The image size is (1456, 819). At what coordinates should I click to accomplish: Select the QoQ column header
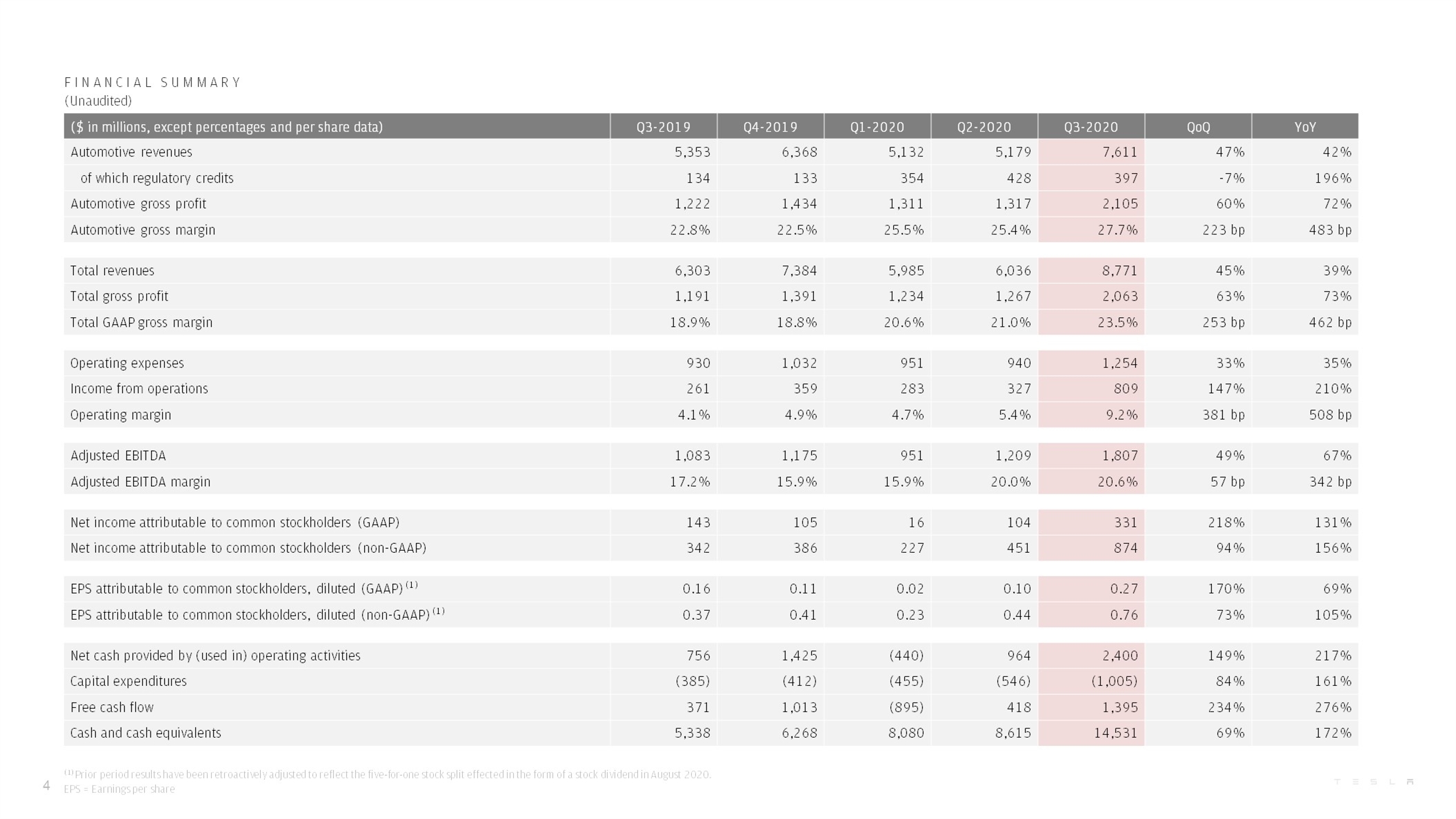(x=1198, y=127)
